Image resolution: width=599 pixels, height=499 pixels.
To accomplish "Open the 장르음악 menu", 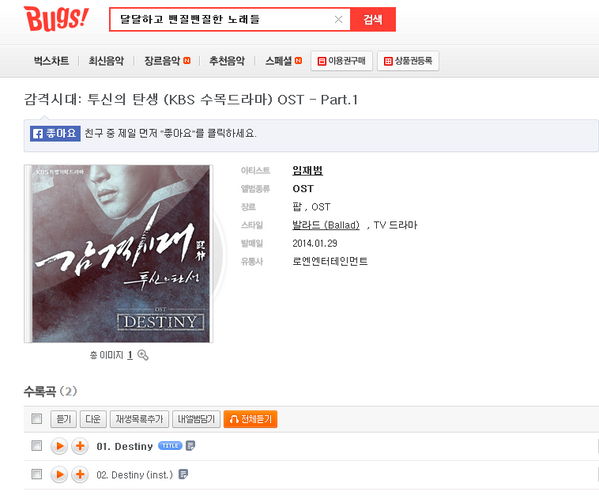I will tap(162, 61).
